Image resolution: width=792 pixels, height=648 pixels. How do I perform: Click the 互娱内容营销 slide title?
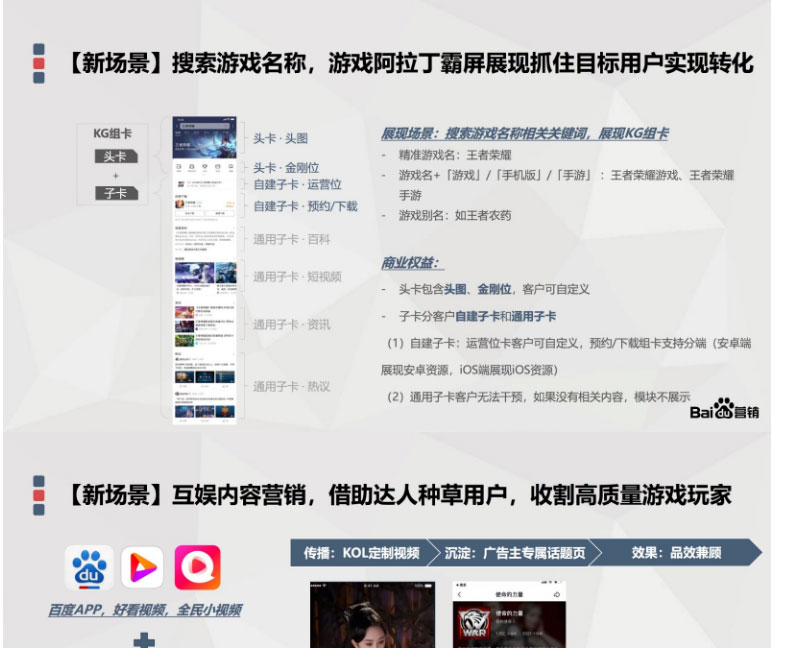pyautogui.click(x=399, y=495)
